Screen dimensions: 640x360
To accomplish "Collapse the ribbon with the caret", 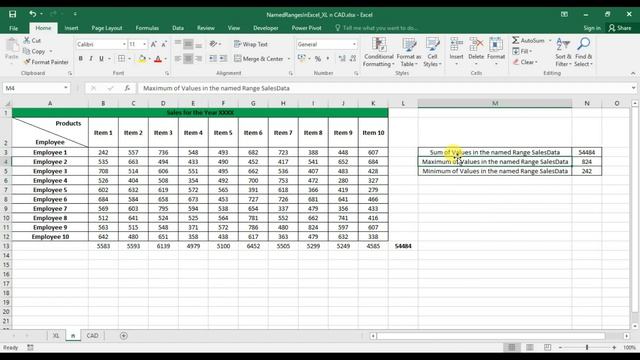I will click(633, 73).
